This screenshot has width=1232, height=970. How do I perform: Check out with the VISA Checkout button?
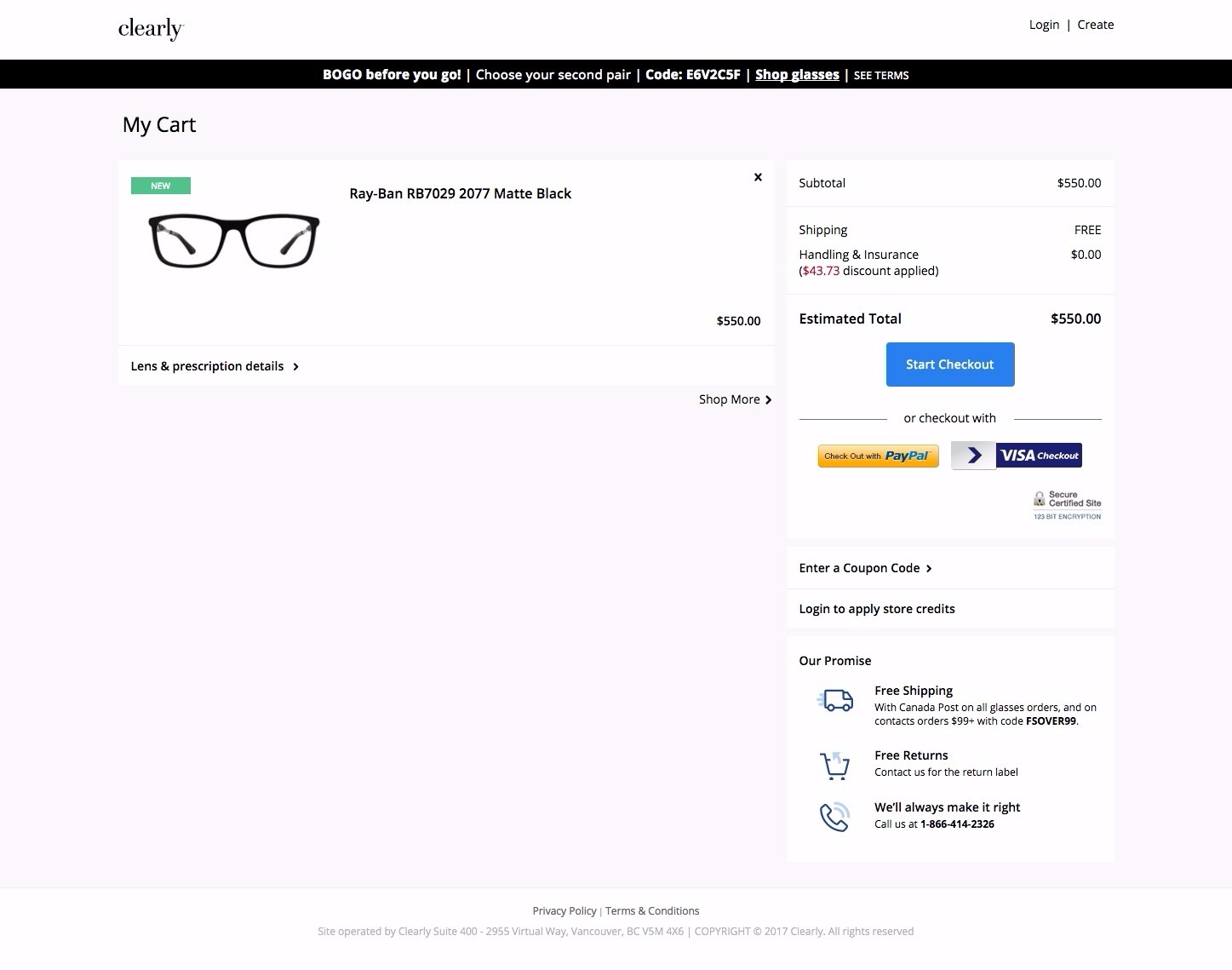pos(1017,456)
